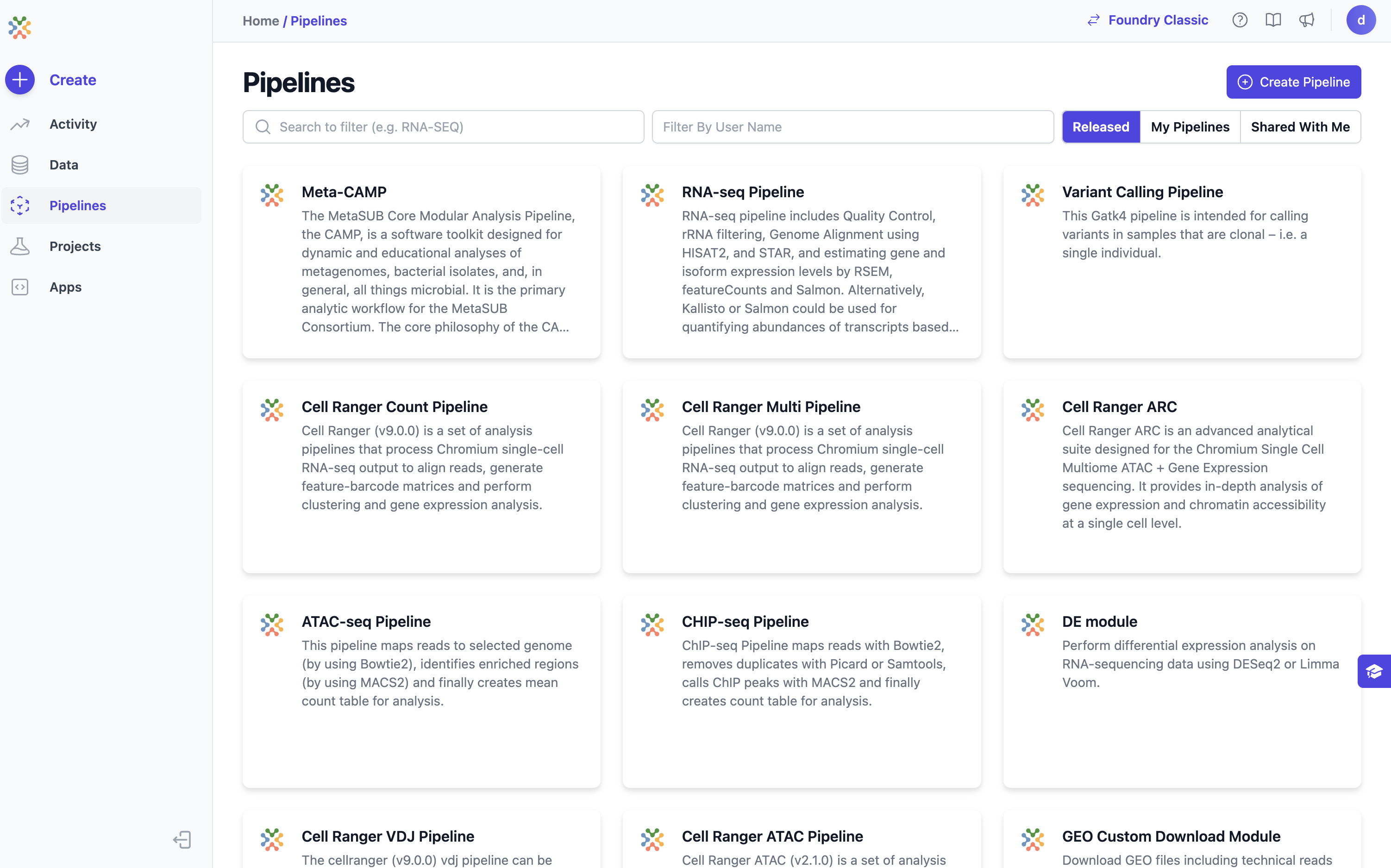This screenshot has width=1391, height=868.
Task: Collapse sidebar using bottom arrow icon
Action: click(182, 840)
